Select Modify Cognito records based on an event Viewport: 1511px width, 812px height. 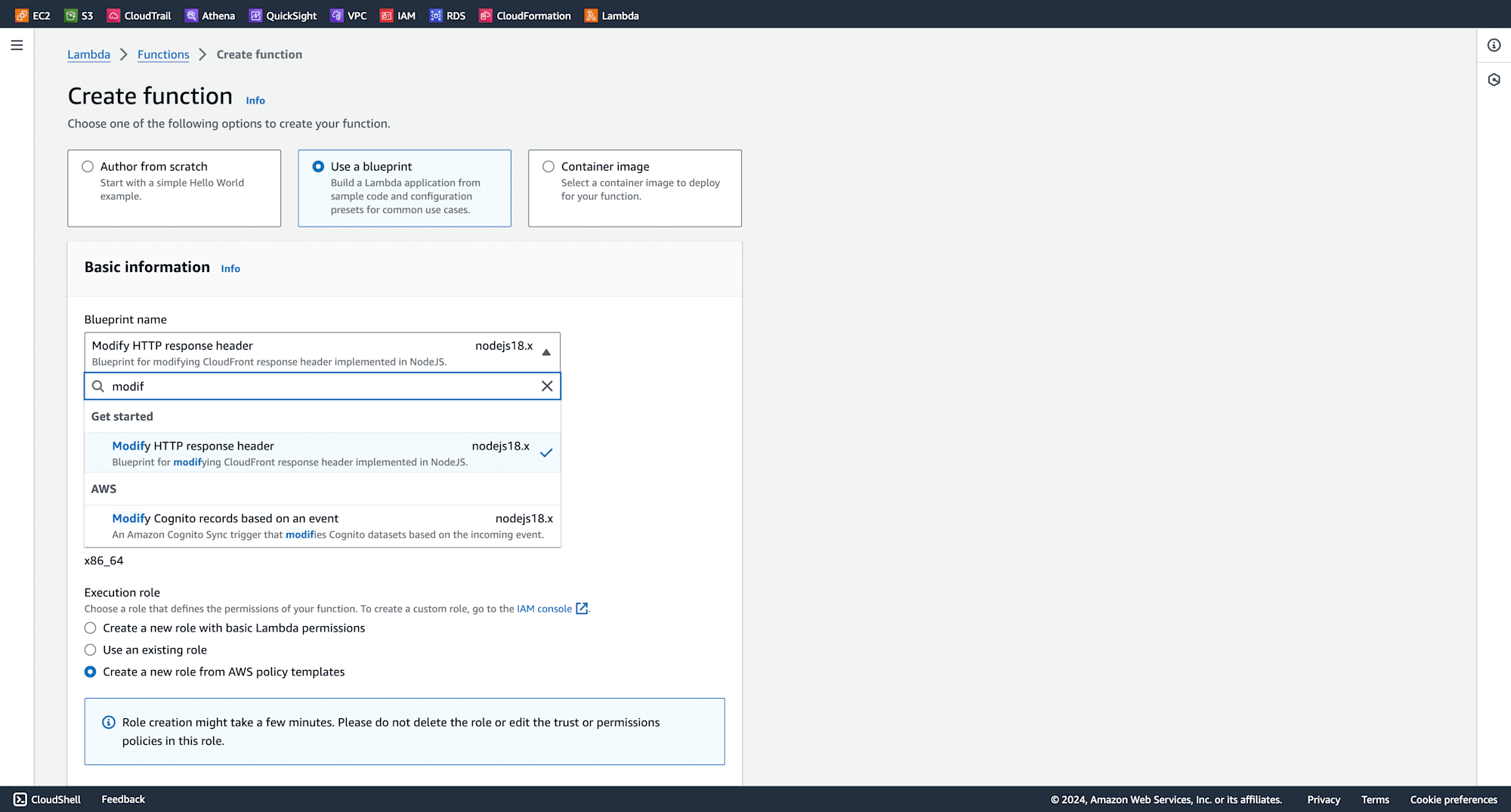[323, 526]
